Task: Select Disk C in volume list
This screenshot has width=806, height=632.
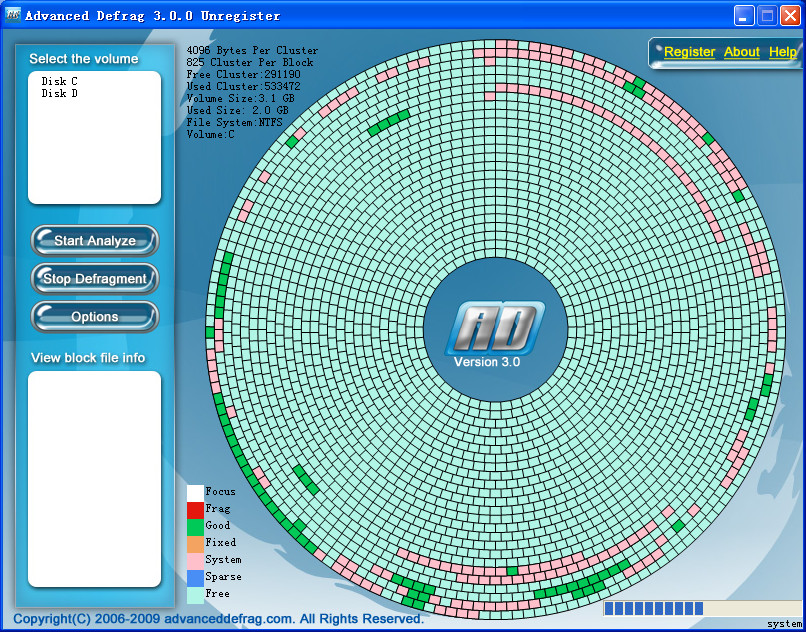Action: [x=60, y=81]
